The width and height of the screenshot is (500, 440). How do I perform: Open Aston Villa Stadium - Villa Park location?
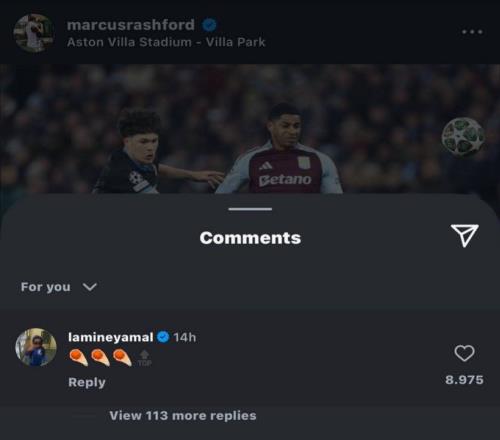(x=166, y=42)
